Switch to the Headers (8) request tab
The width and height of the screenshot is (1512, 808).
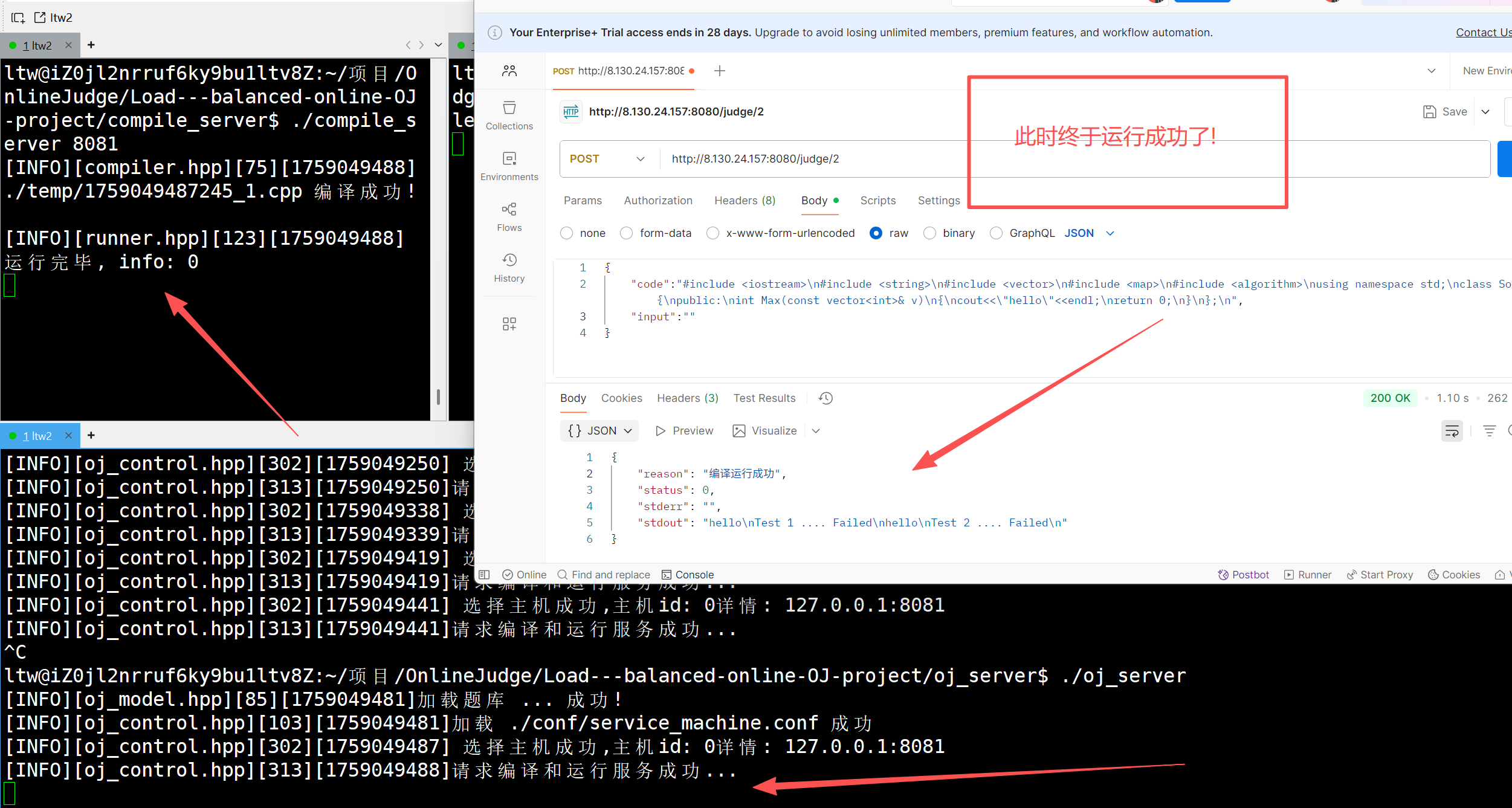pos(745,200)
